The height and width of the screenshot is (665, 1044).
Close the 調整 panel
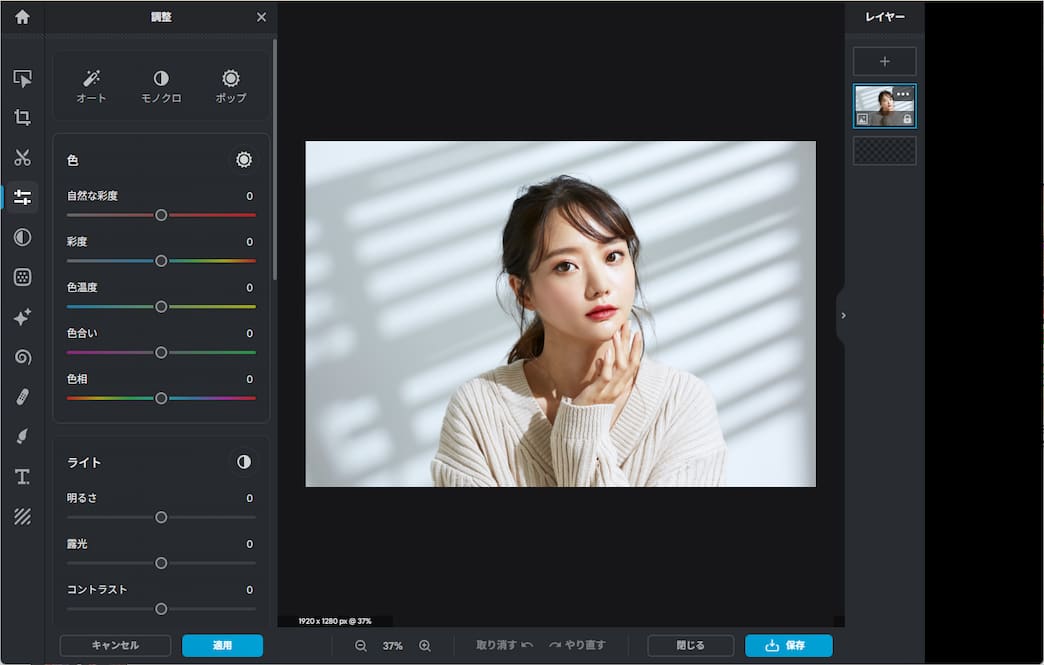click(262, 17)
